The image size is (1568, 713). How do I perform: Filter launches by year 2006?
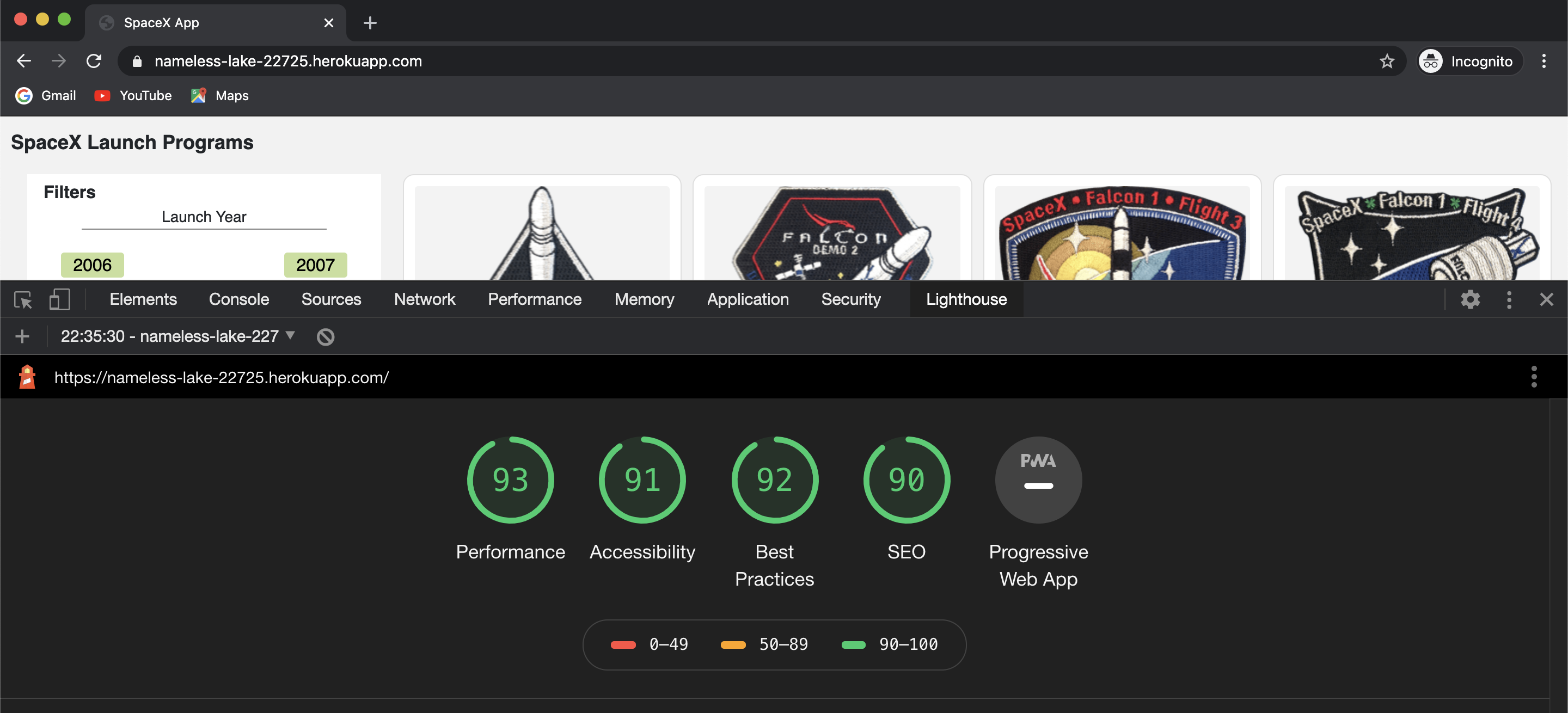pos(93,265)
